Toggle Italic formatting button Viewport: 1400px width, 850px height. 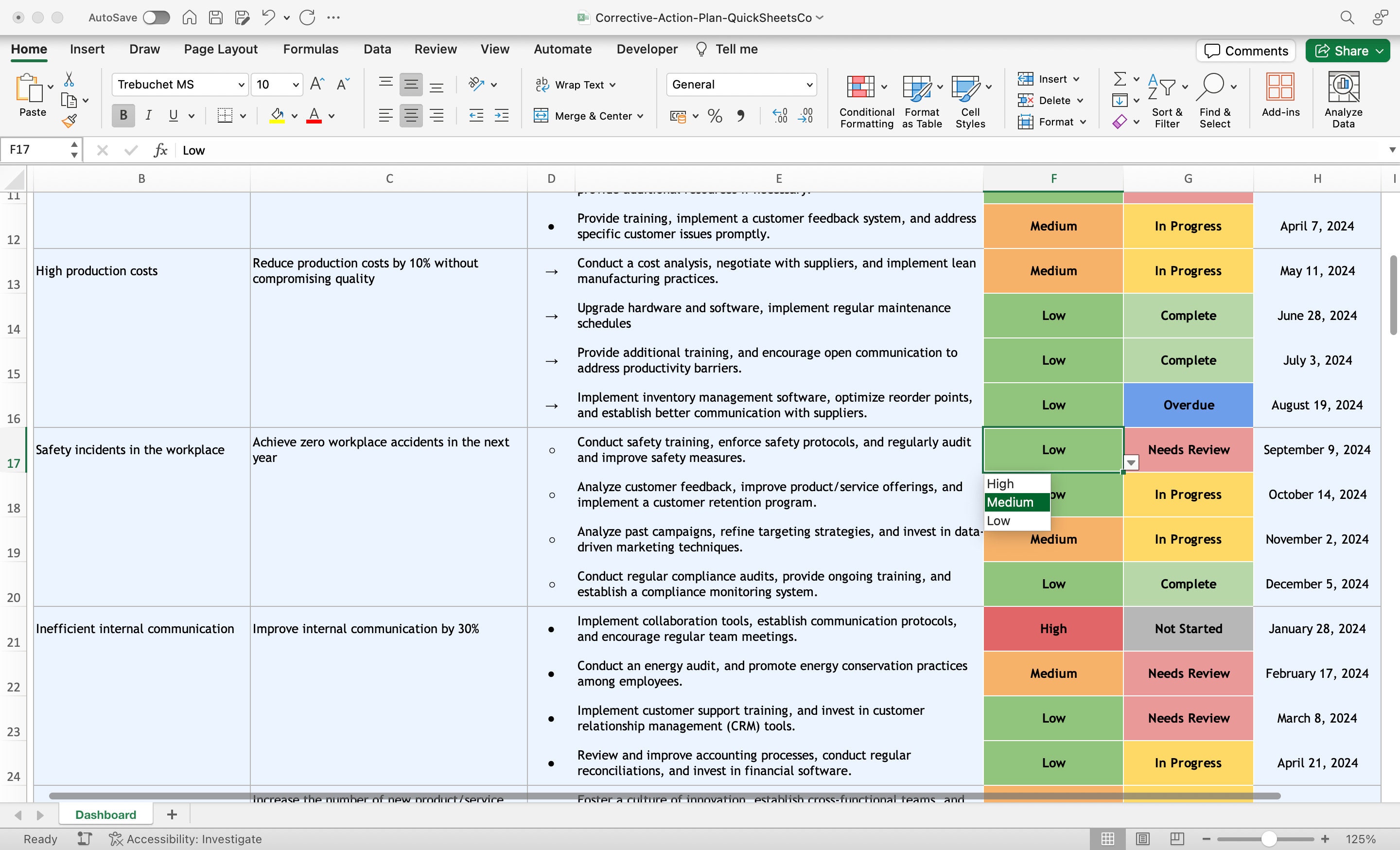coord(148,115)
